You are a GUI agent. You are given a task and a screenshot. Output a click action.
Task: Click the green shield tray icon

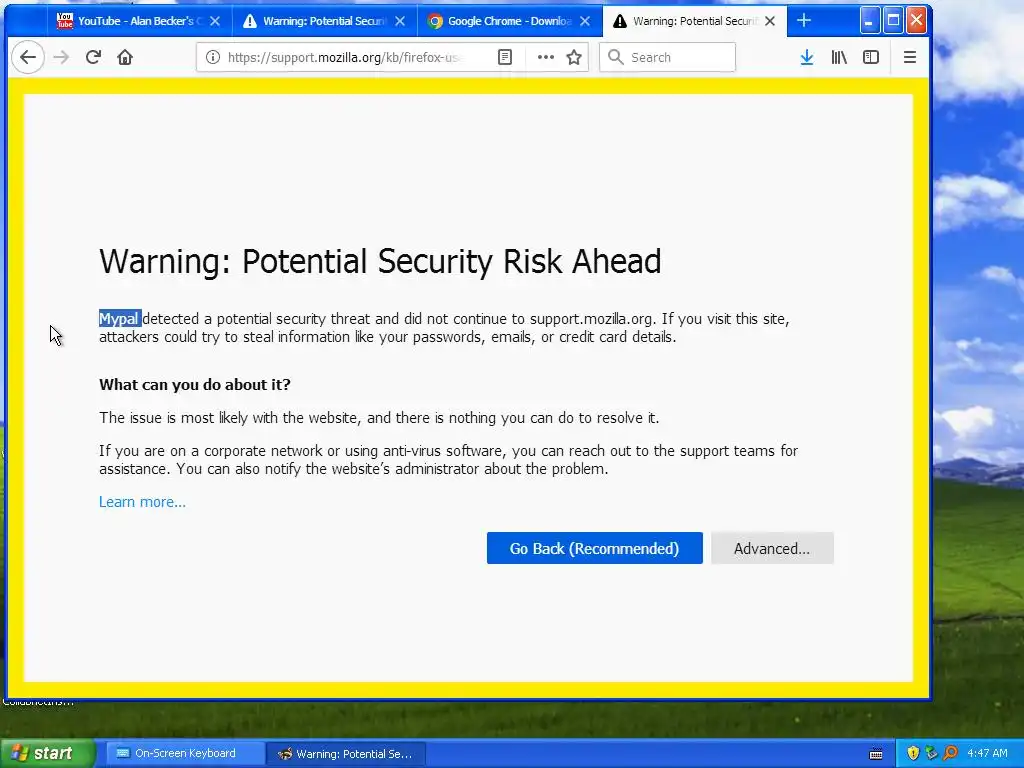coord(932,754)
